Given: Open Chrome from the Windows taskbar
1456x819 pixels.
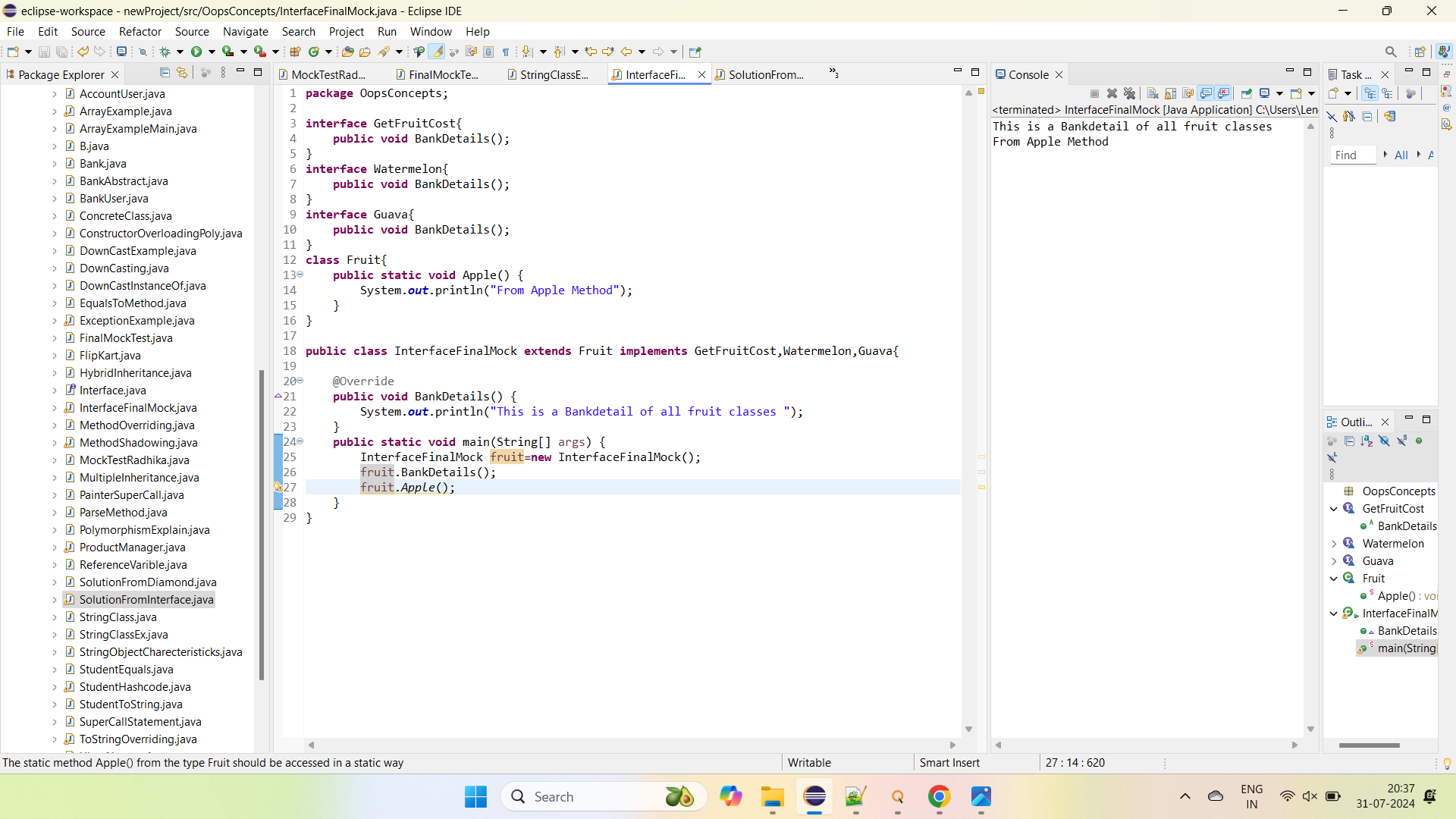Looking at the screenshot, I should [x=939, y=796].
